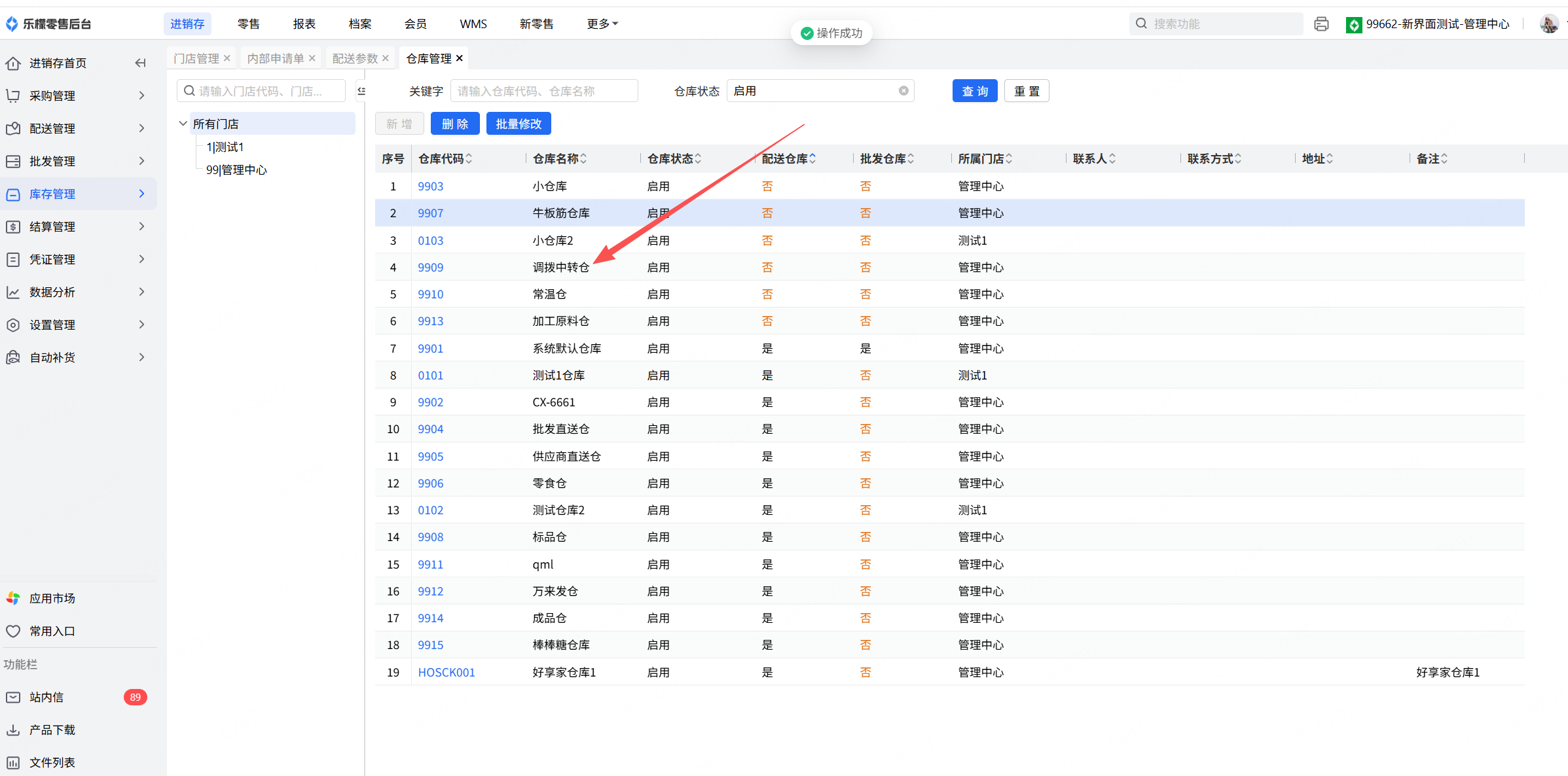Open 产品下载 in the function bar
This screenshot has height=776, width=1568.
[52, 730]
